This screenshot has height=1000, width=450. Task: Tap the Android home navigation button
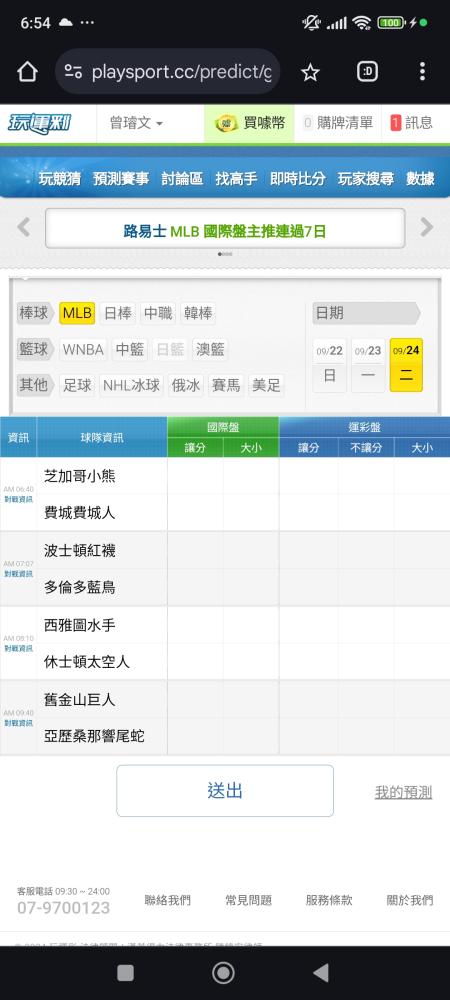click(x=223, y=973)
